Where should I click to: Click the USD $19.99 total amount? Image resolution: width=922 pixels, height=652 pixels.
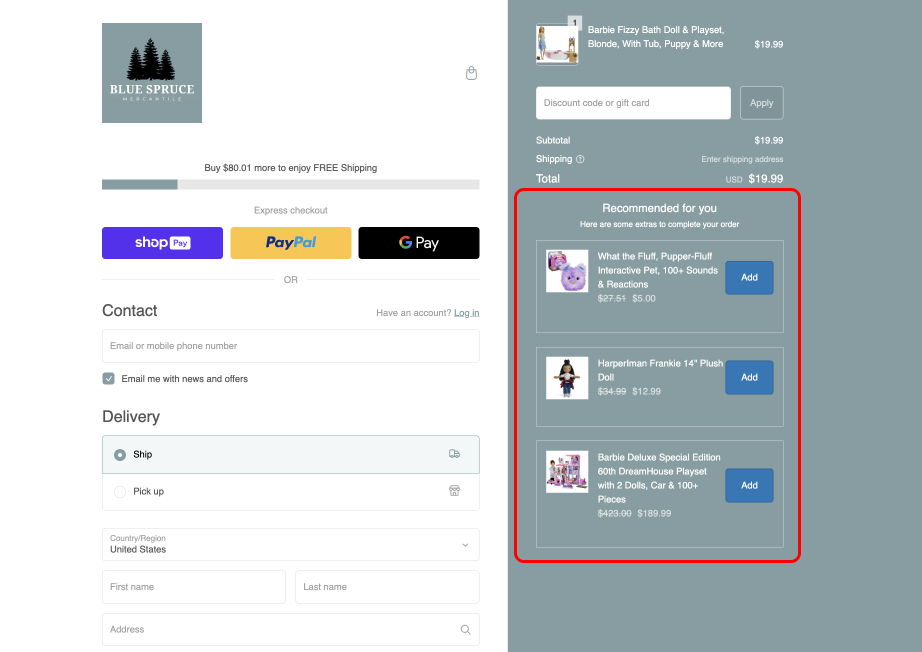click(754, 179)
